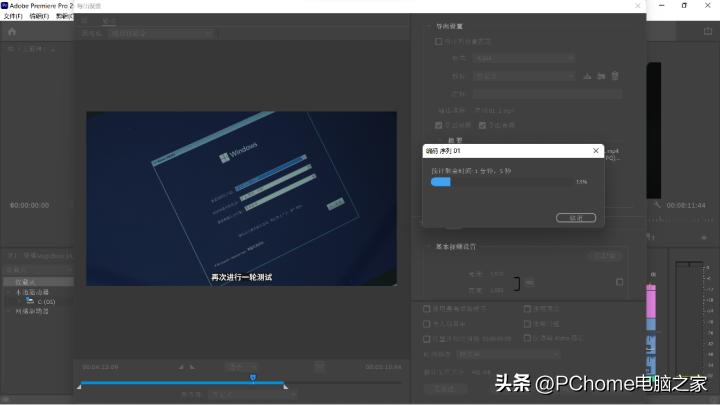Enable Import Into Project checkbox
This screenshot has height=405, width=720.
[426, 324]
